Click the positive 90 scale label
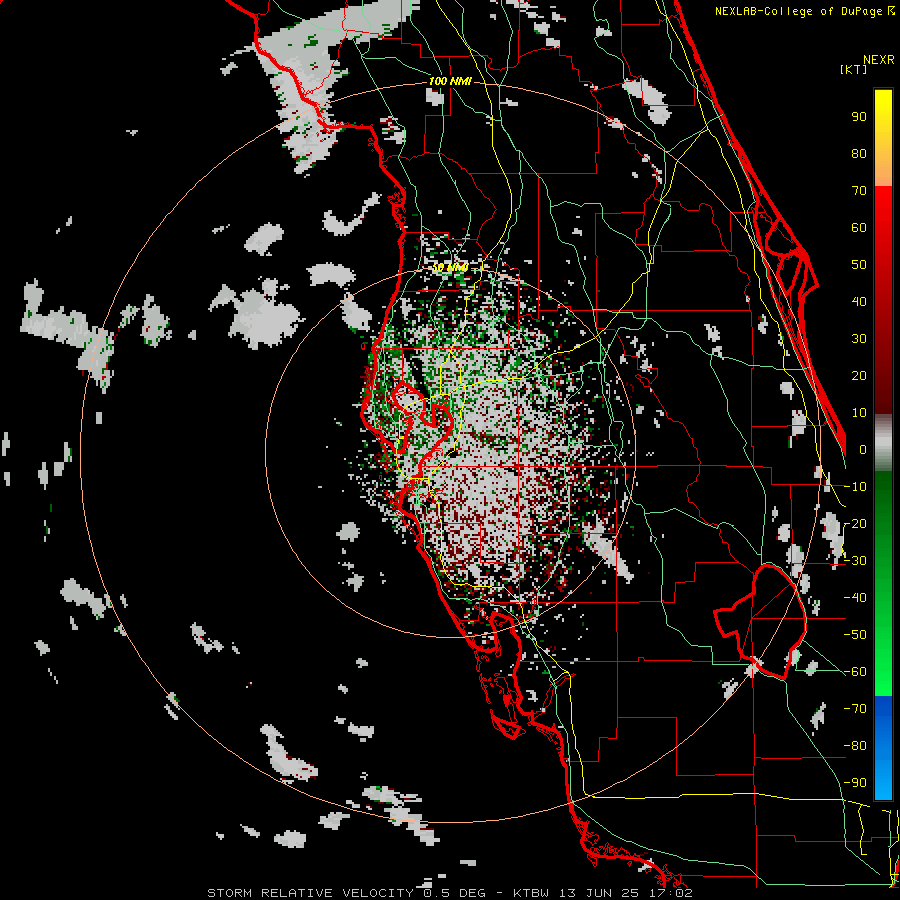 coord(859,117)
